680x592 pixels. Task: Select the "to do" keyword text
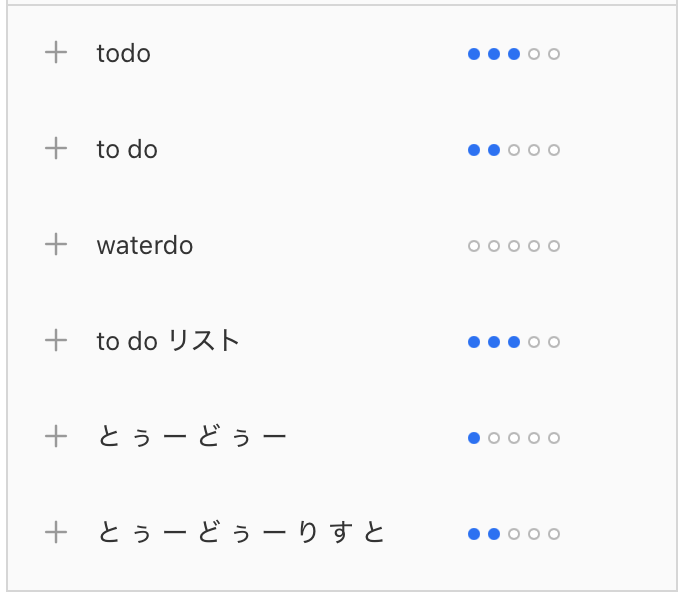(x=127, y=150)
